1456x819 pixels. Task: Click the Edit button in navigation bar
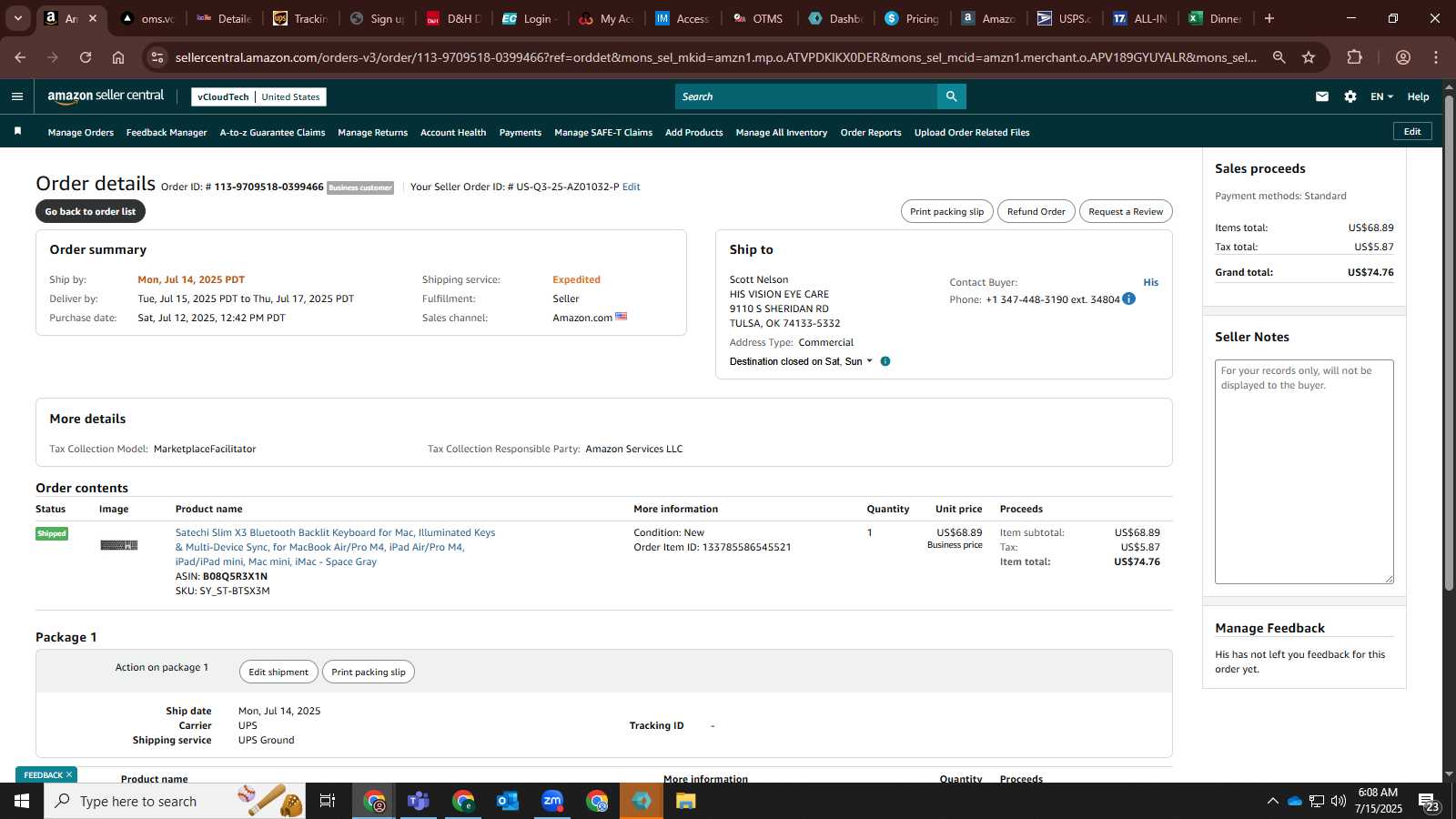coord(1412,132)
